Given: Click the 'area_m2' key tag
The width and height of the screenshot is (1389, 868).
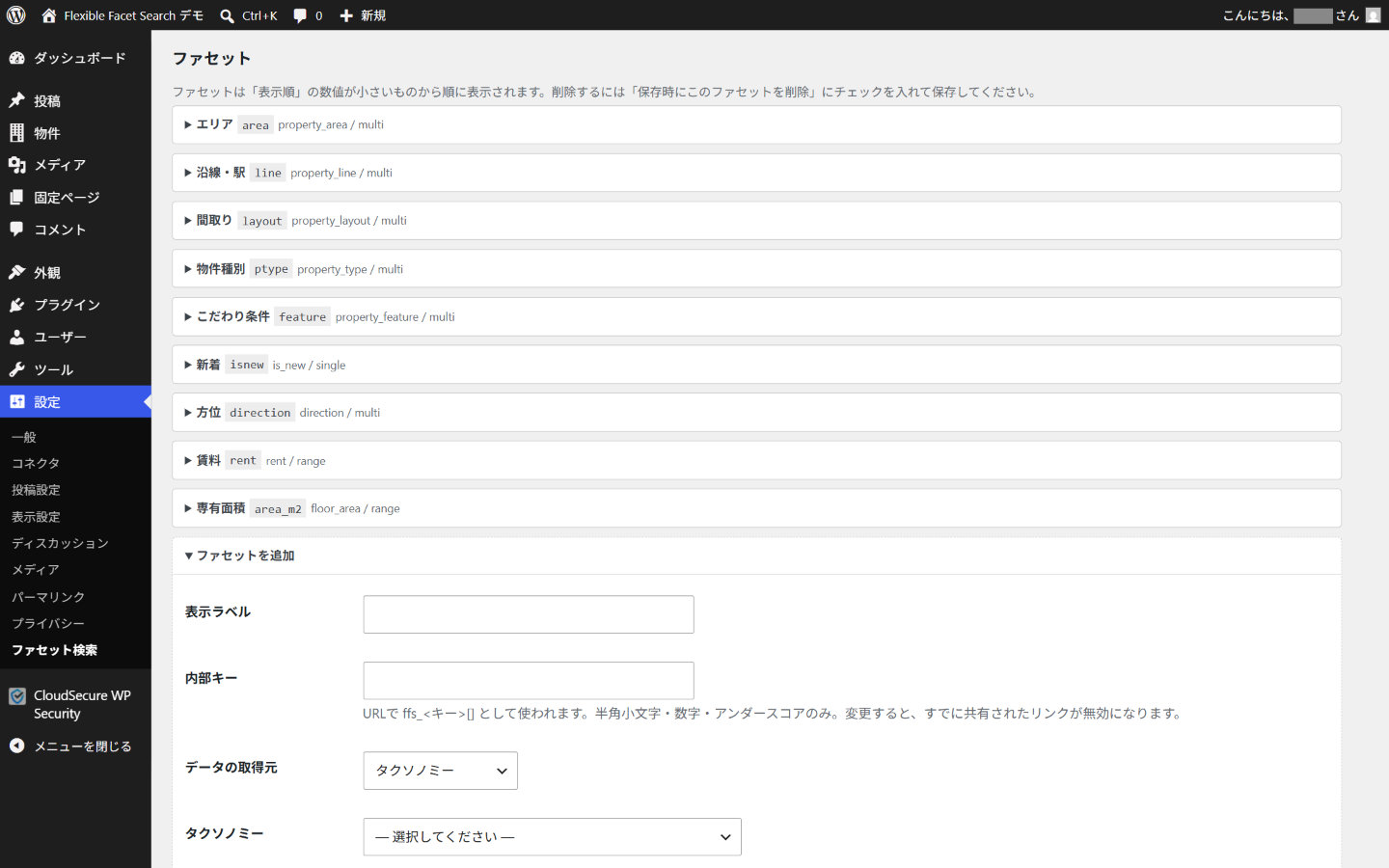Looking at the screenshot, I should pyautogui.click(x=278, y=508).
